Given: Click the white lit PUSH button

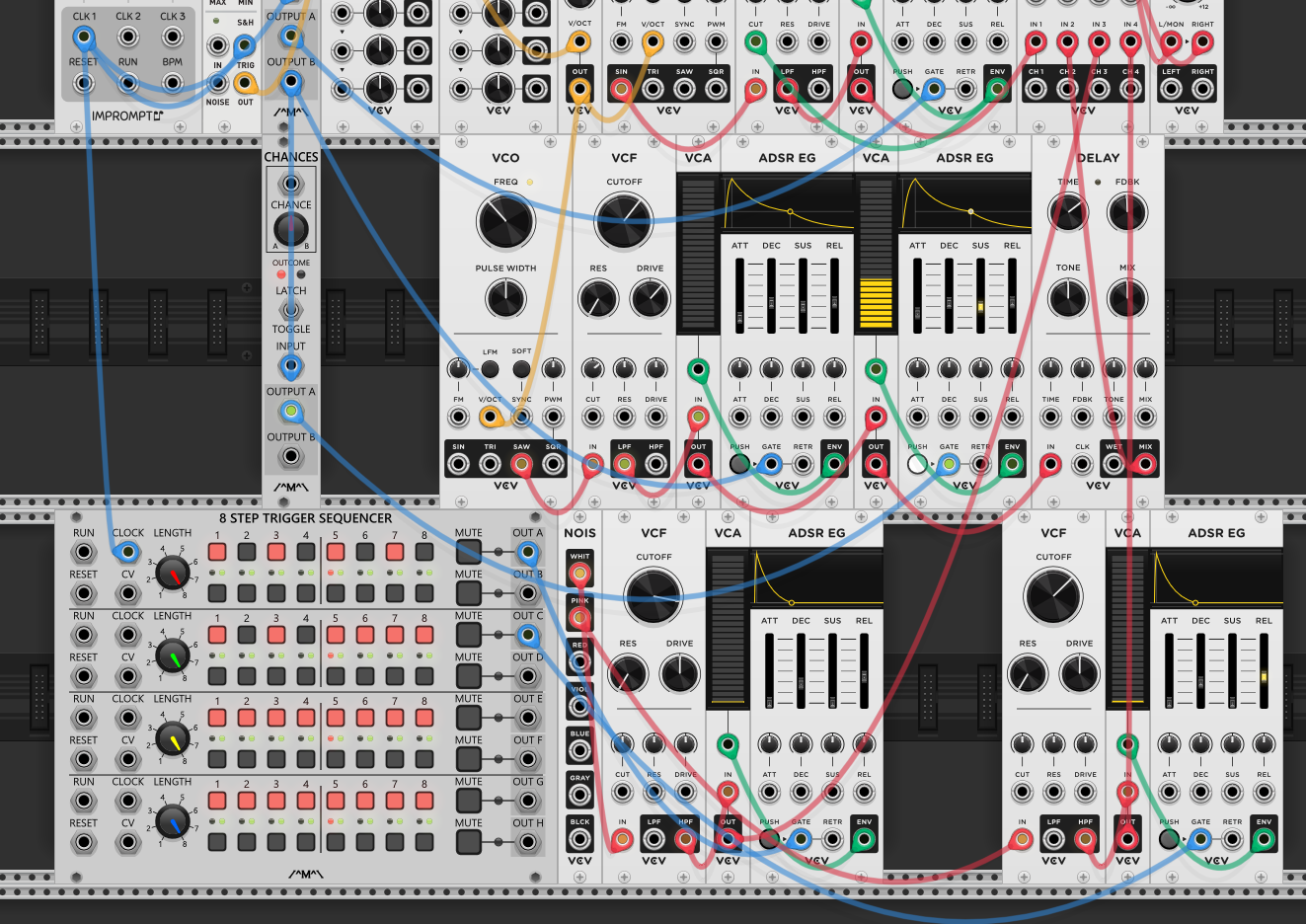Looking at the screenshot, I should tap(917, 464).
